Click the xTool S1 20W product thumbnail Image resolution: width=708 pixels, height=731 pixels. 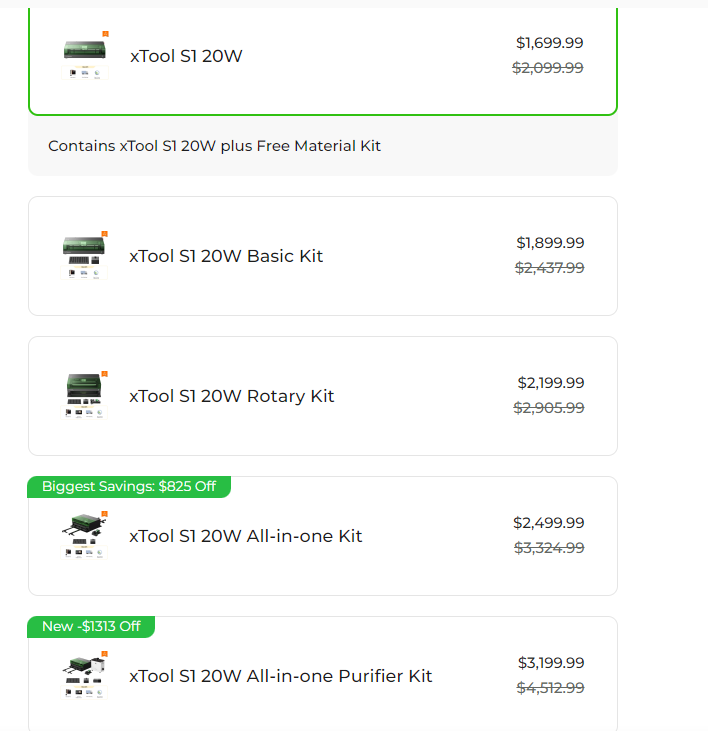click(x=85, y=56)
